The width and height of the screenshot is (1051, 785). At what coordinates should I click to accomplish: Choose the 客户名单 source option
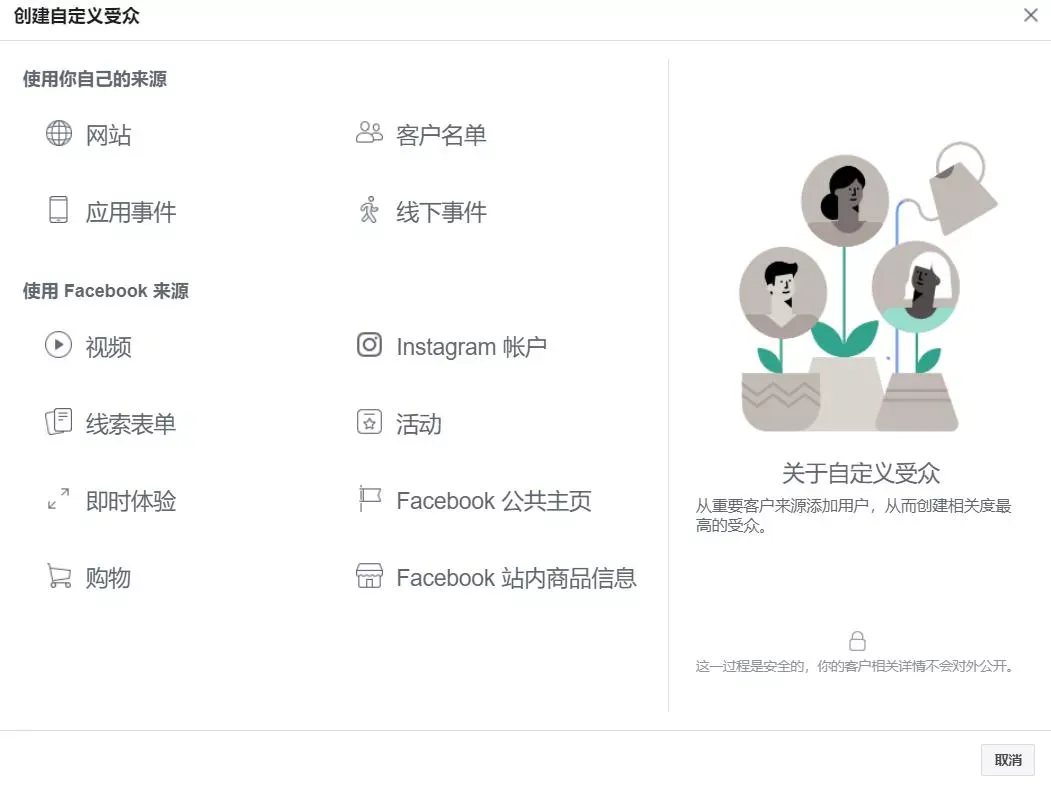tap(421, 135)
